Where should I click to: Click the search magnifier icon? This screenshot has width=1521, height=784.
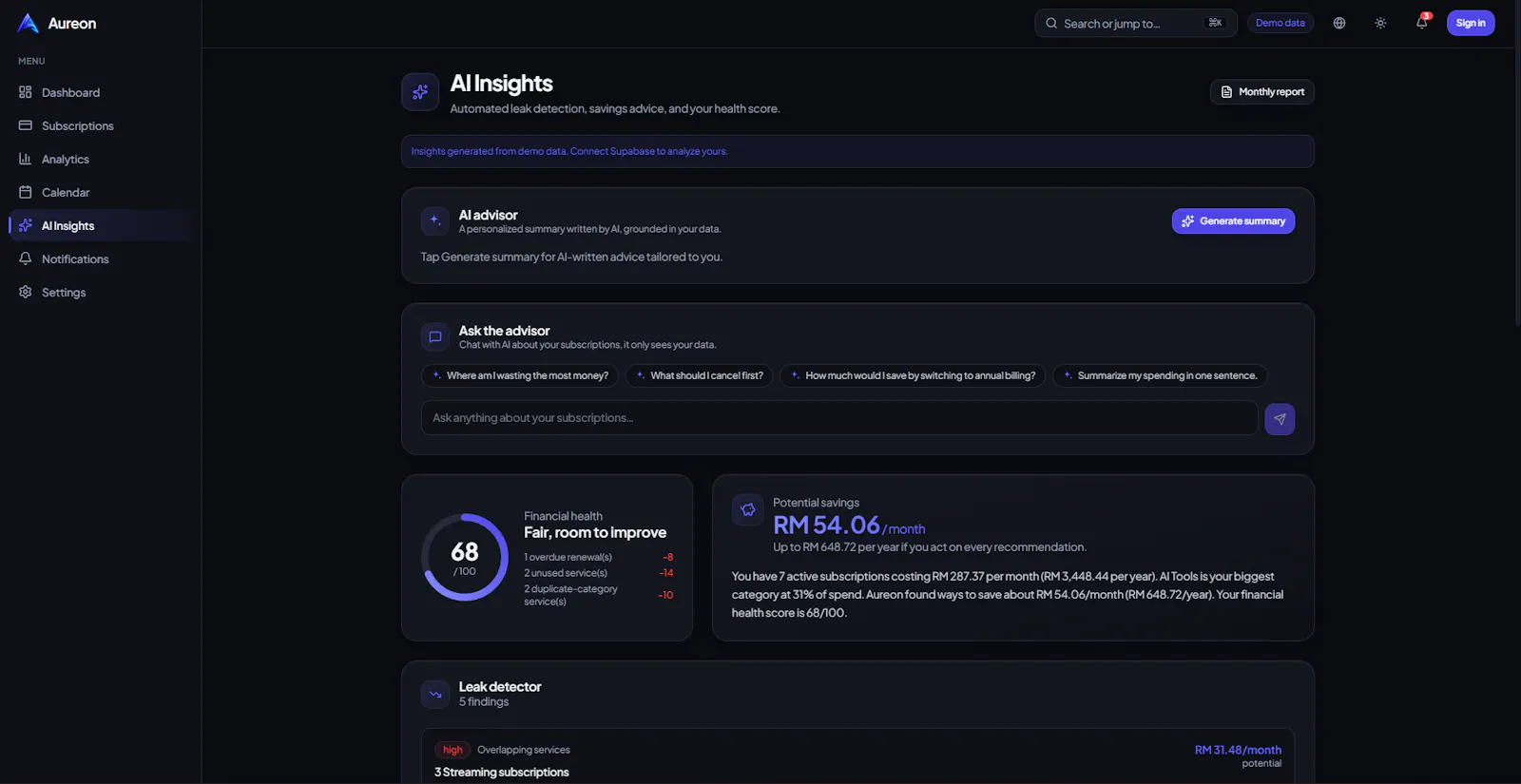tap(1051, 23)
